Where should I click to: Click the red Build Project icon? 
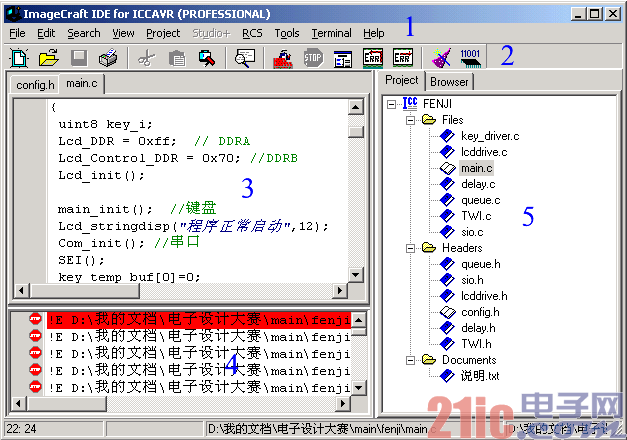[x=285, y=58]
